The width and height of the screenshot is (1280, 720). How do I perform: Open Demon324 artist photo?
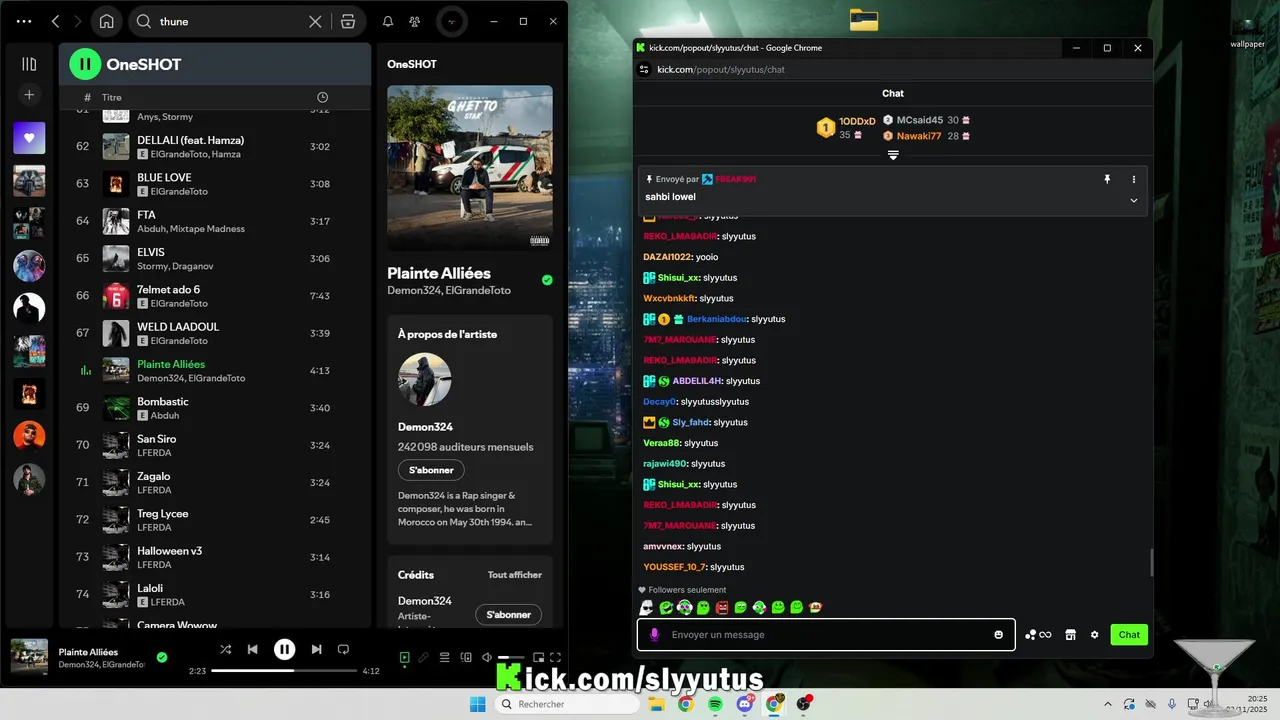coord(425,379)
